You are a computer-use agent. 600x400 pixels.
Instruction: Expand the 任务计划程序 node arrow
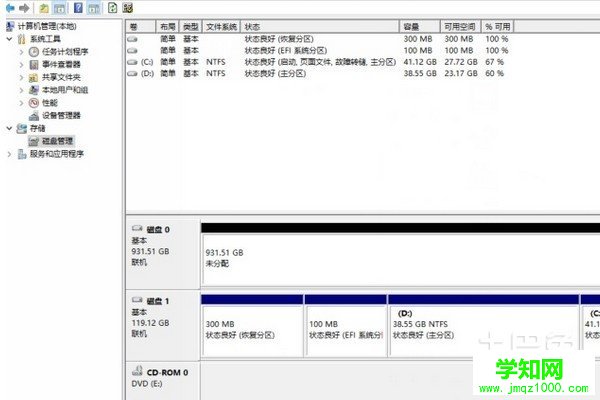tap(21, 52)
